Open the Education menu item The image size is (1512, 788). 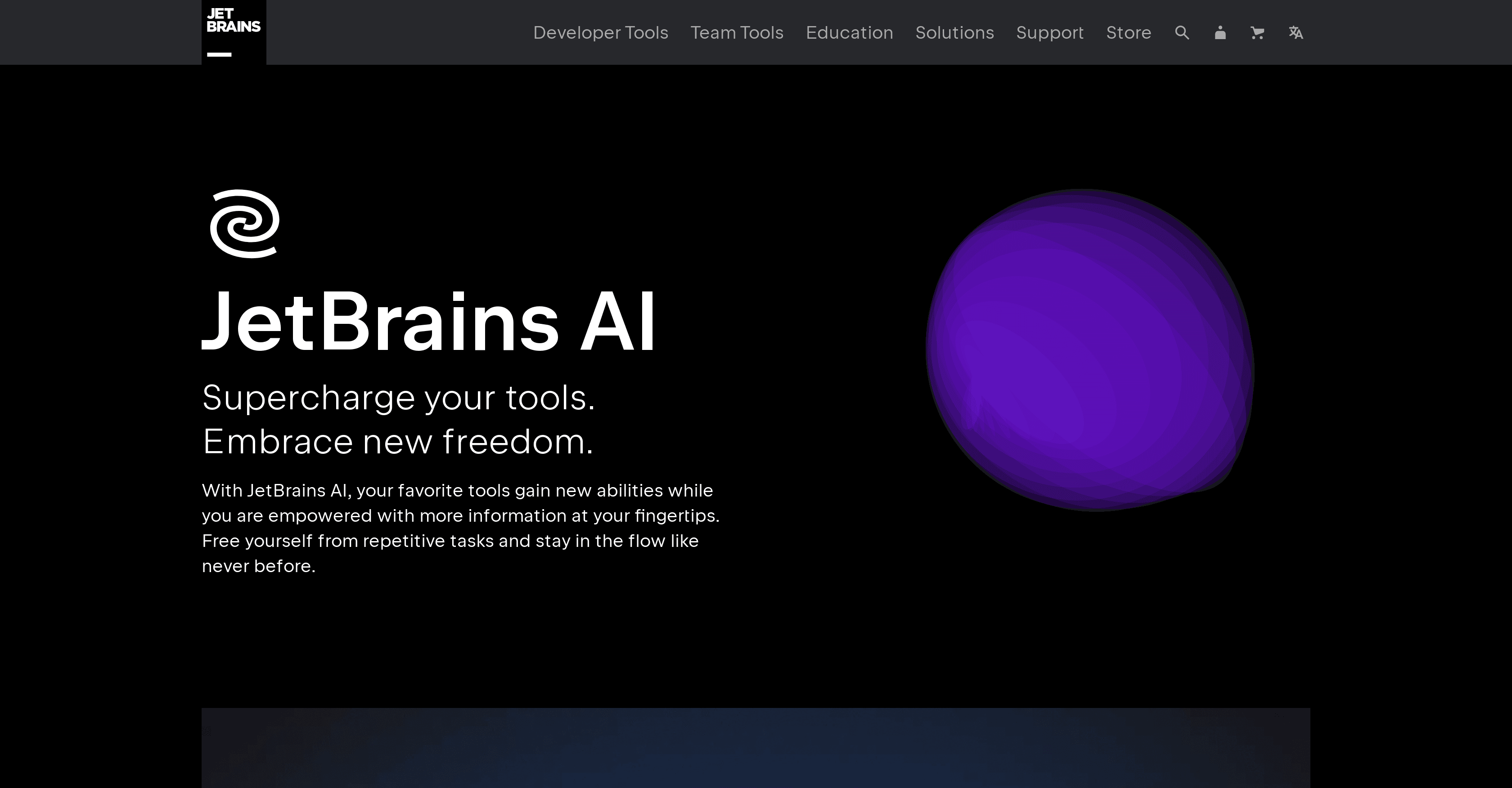(849, 32)
